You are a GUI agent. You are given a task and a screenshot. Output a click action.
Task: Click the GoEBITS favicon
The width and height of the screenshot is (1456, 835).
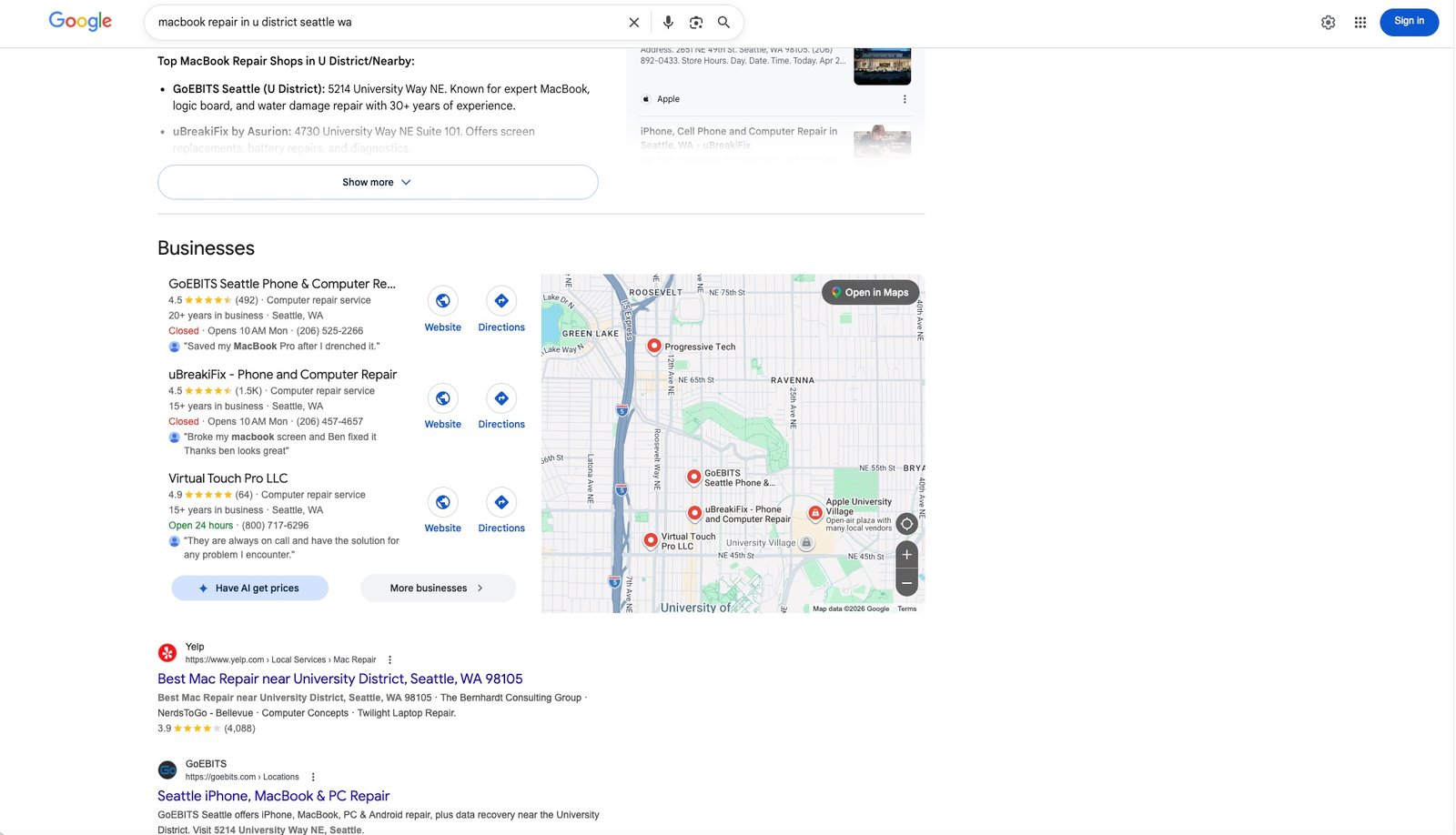tap(167, 770)
